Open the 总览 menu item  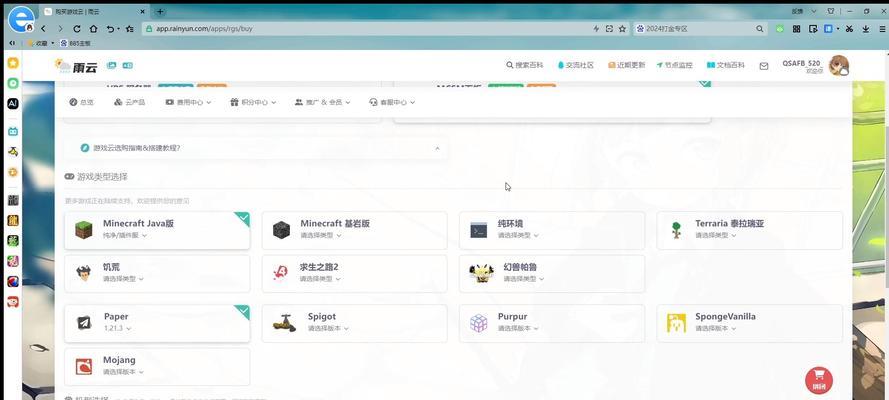(82, 103)
